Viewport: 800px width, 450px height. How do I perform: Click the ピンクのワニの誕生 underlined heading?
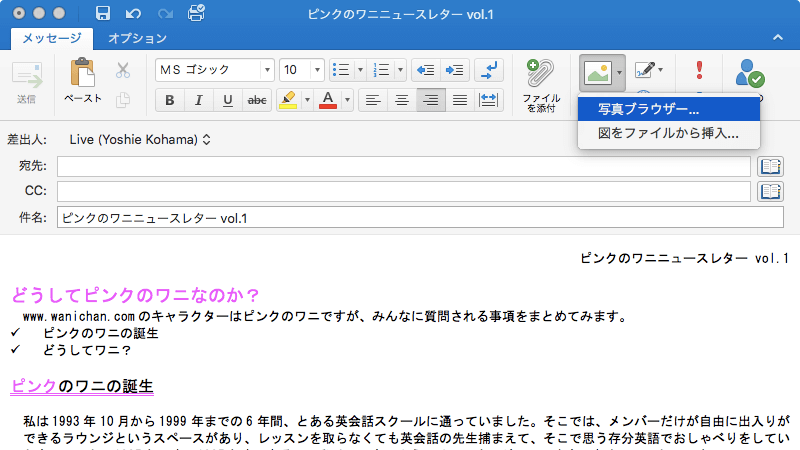point(82,386)
